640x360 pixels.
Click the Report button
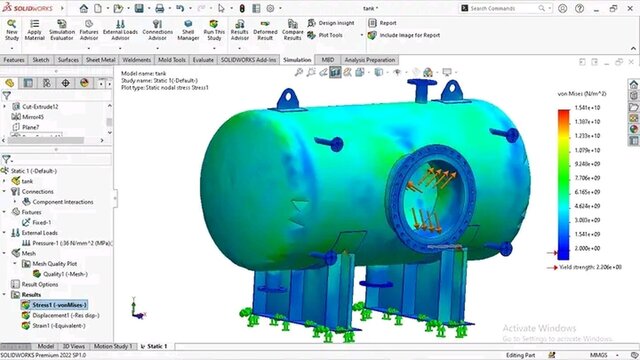(x=382, y=23)
